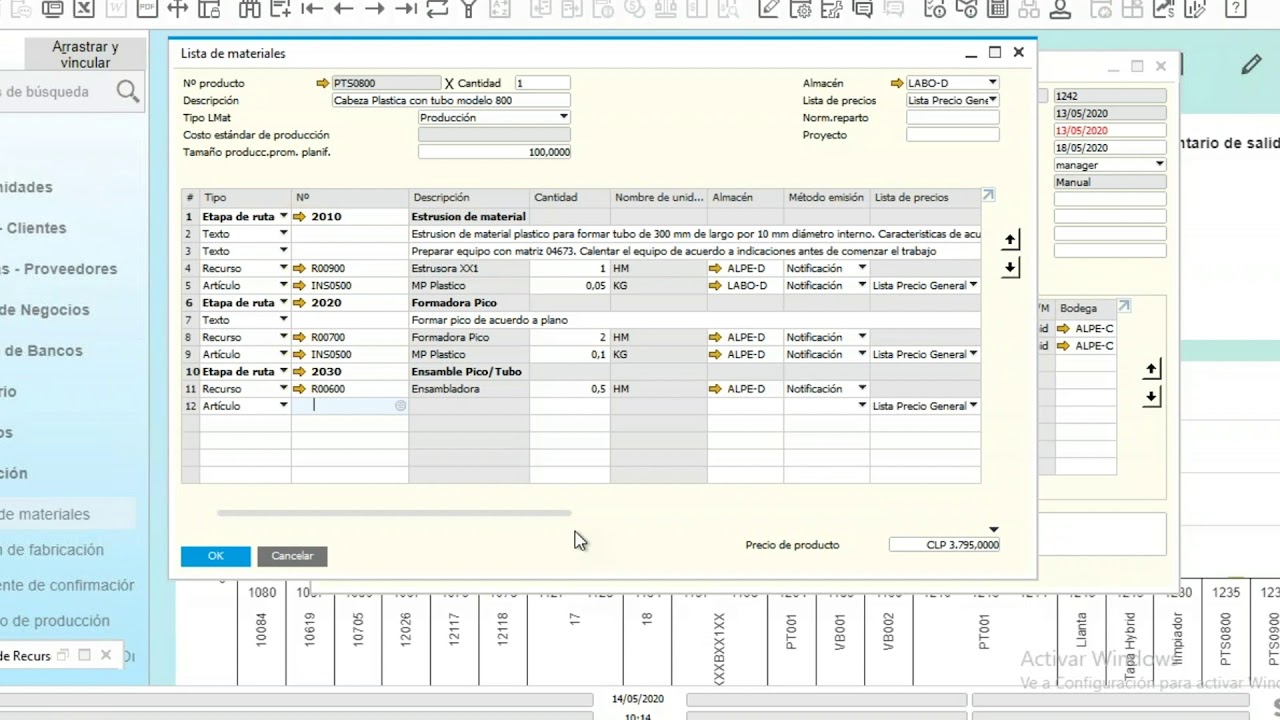Open the Tipo LMat Producción dropdown
The height and width of the screenshot is (720, 1280).
564,117
